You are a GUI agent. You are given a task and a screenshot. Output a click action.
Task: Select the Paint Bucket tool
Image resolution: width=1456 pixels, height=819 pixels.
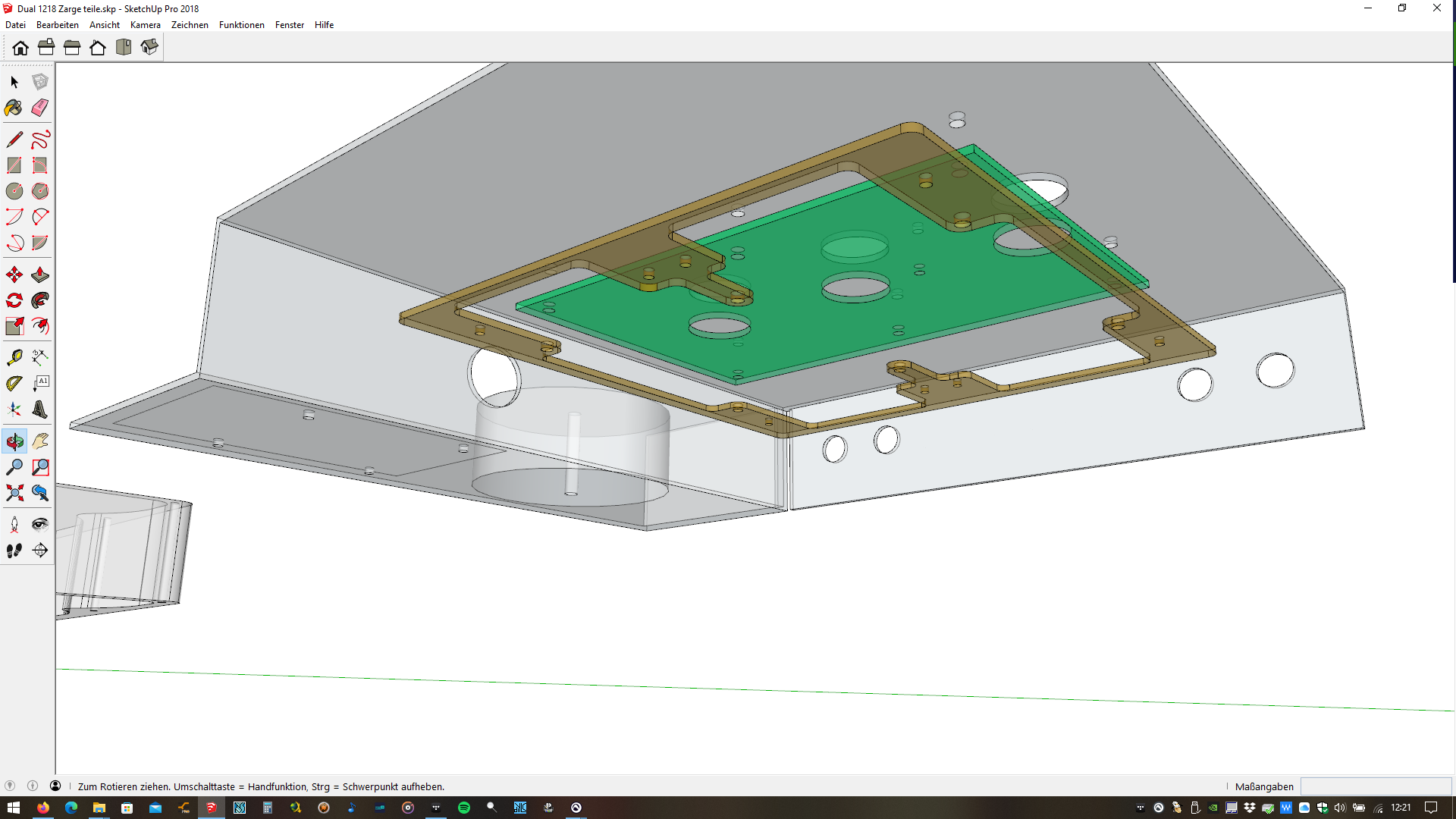(x=14, y=108)
